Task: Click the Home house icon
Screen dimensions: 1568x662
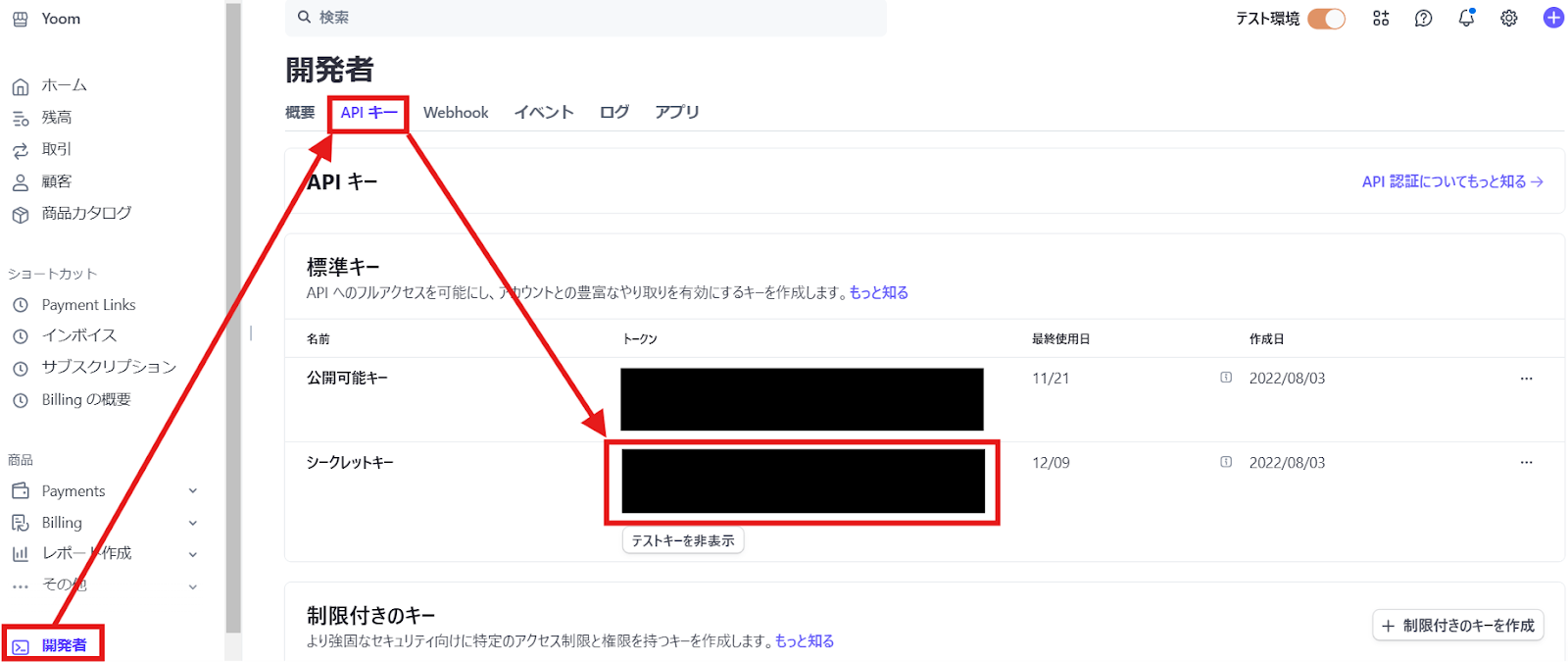Action: tap(20, 86)
